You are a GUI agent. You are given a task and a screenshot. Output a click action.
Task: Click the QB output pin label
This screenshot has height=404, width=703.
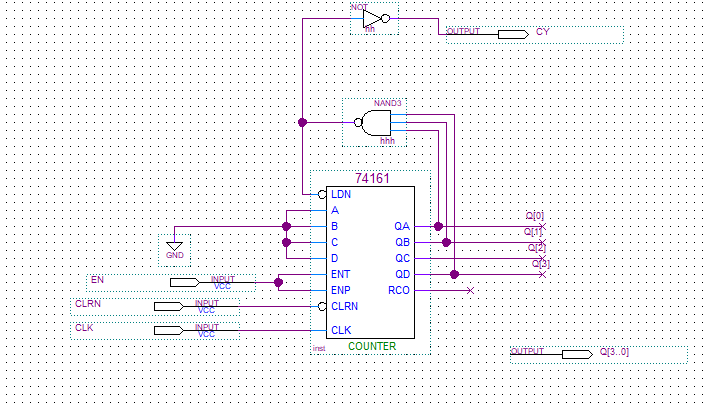[x=402, y=243]
